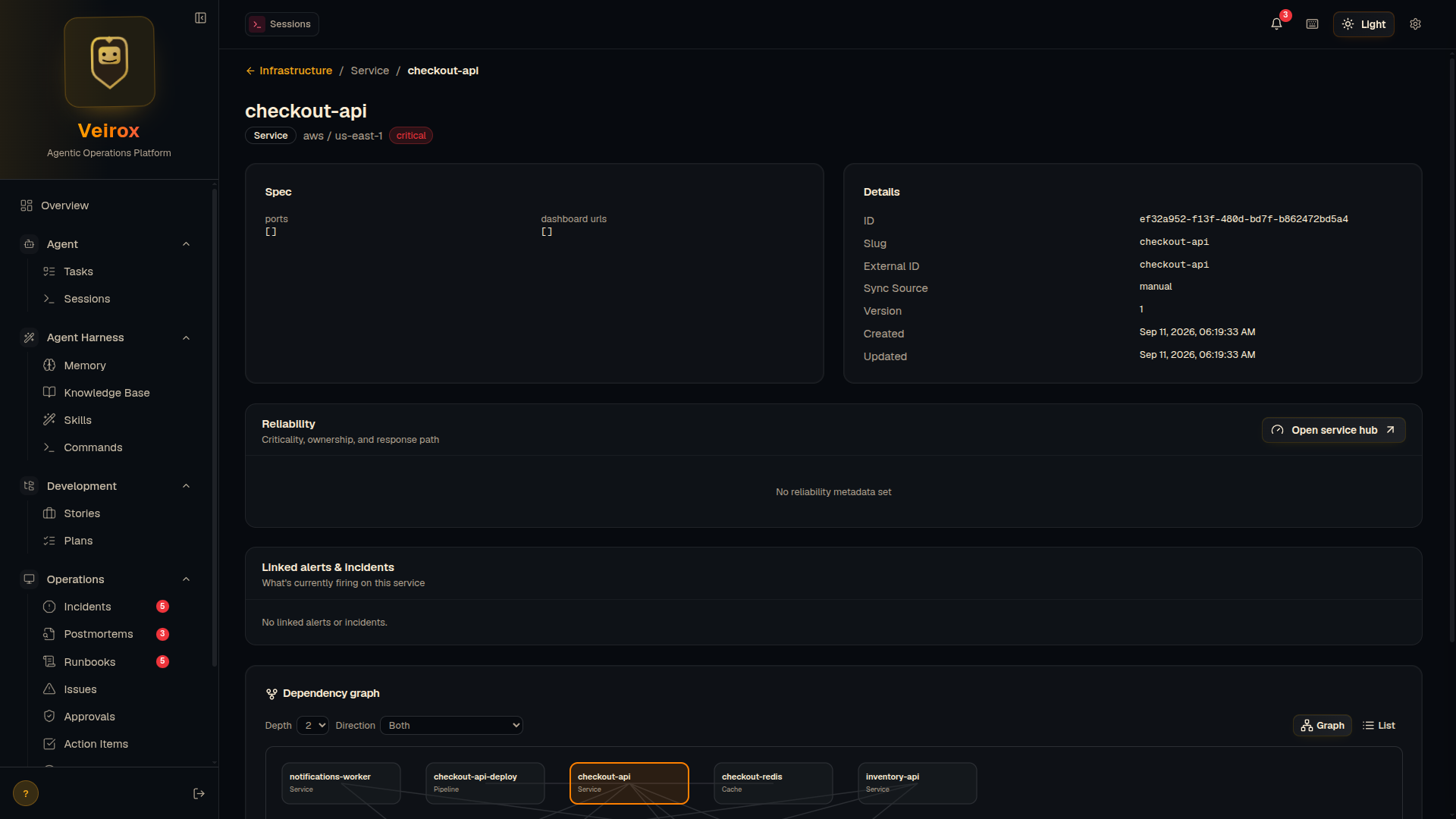Collapse the sidebar panel icon
The width and height of the screenshot is (1456, 819).
[x=200, y=17]
